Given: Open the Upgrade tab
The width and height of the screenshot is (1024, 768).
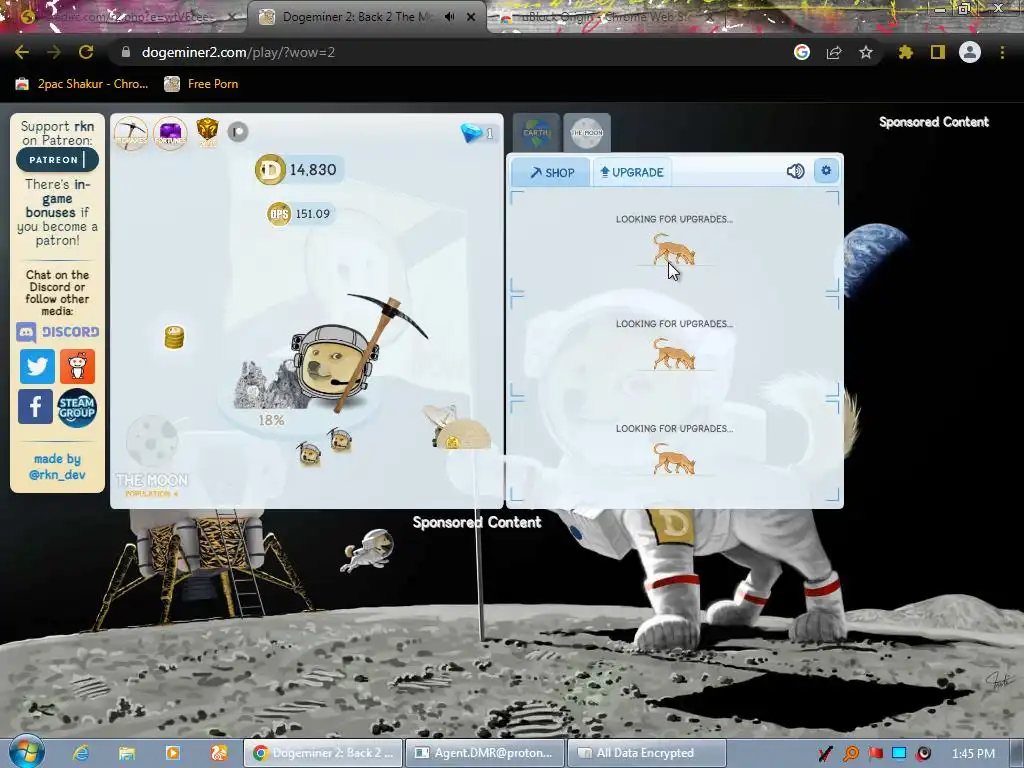Looking at the screenshot, I should (x=632, y=172).
